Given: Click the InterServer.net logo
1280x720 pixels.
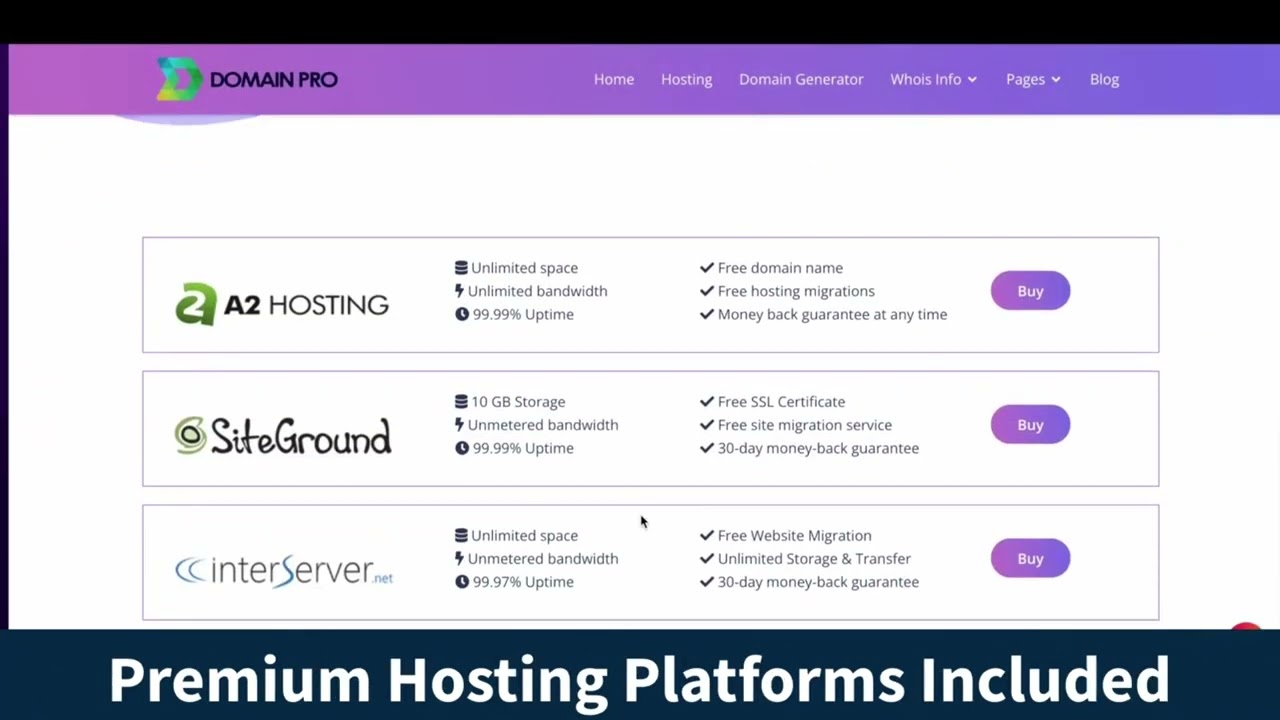Looking at the screenshot, I should [284, 570].
